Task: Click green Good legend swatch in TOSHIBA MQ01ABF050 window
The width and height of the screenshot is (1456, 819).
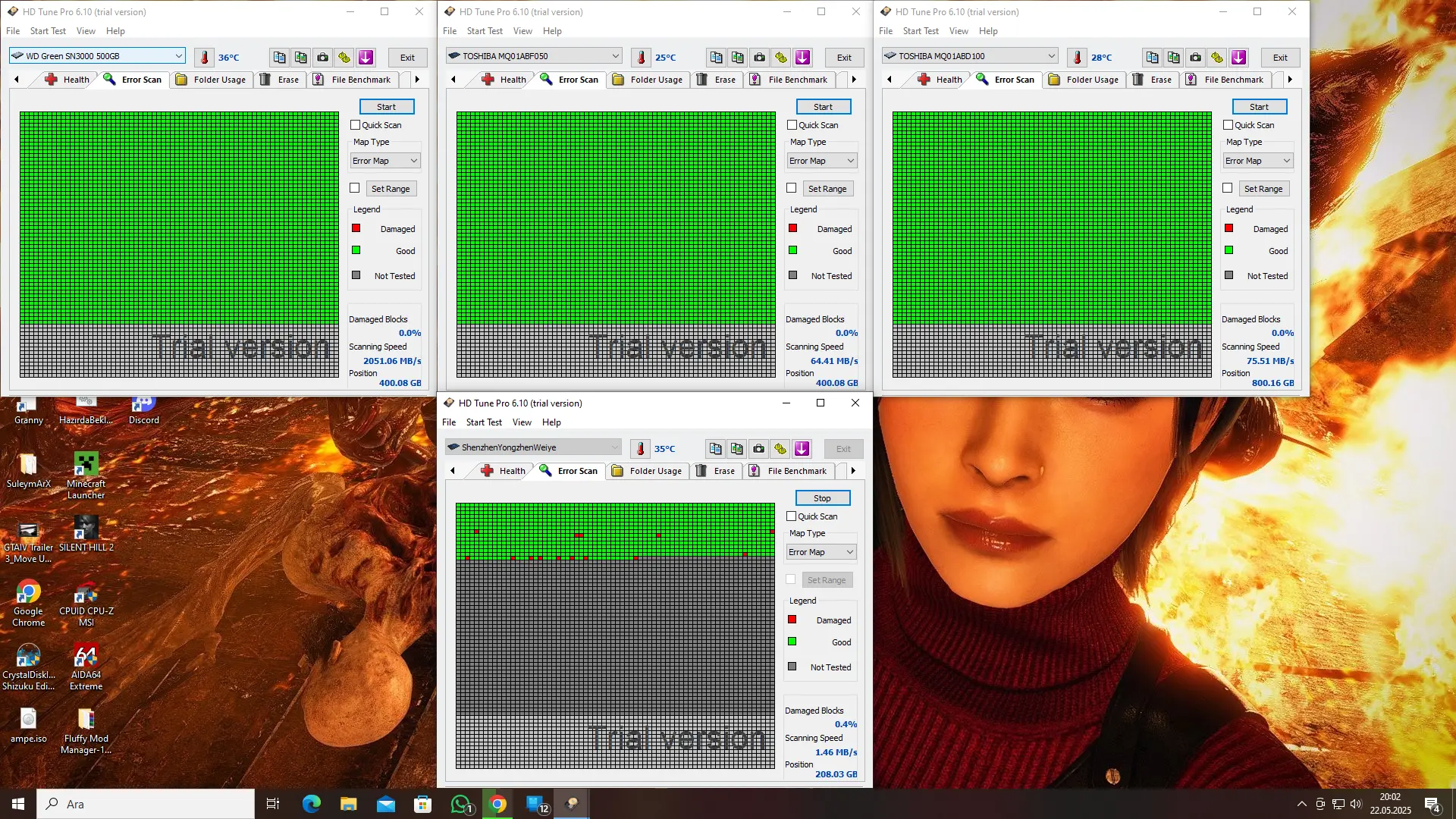Action: point(793,250)
